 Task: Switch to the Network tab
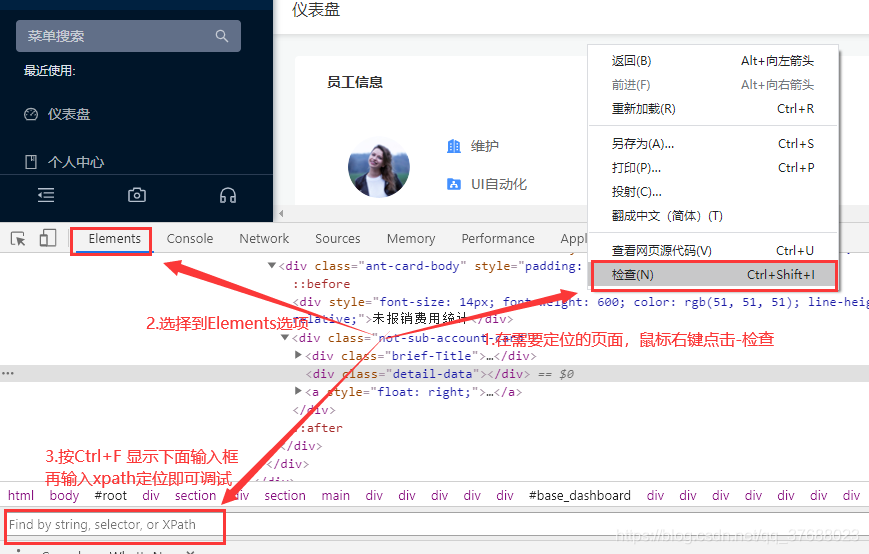pyautogui.click(x=264, y=239)
